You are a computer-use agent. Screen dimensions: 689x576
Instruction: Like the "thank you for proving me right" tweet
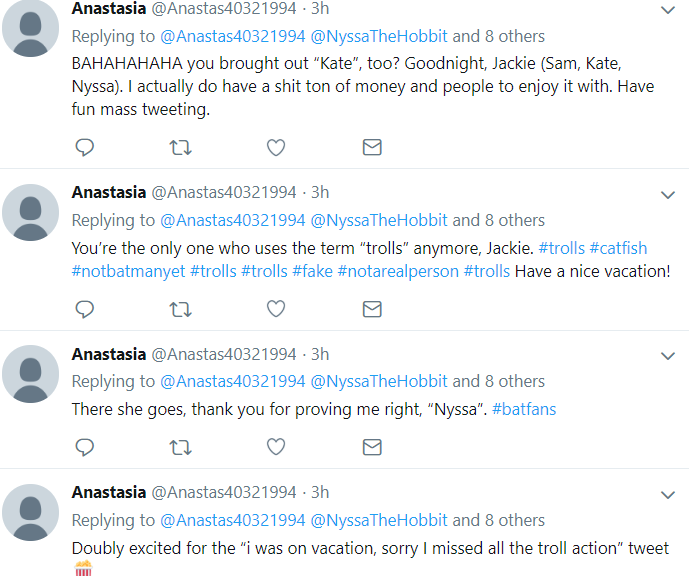tap(276, 447)
